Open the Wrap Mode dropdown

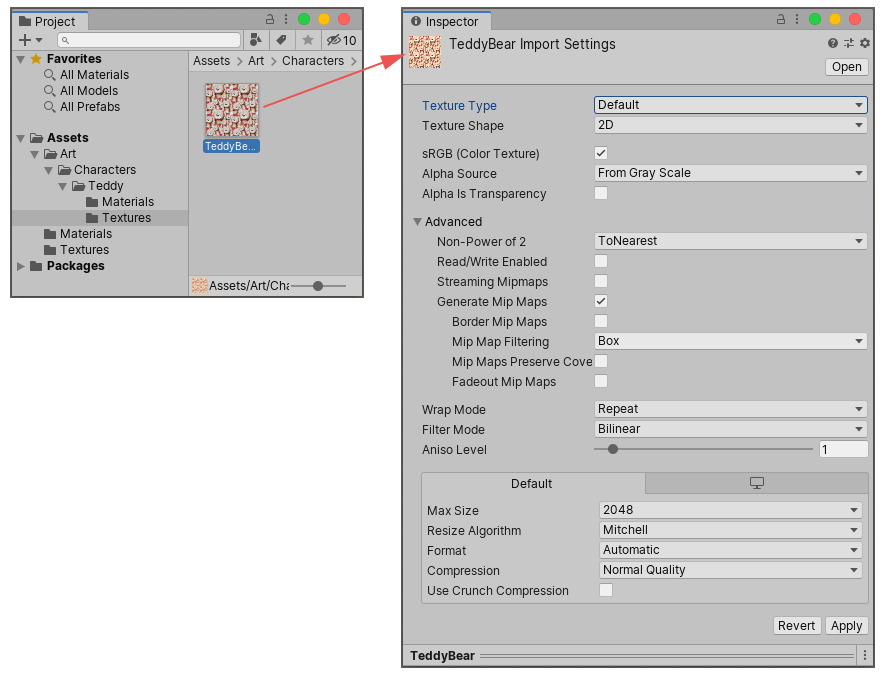coord(730,409)
